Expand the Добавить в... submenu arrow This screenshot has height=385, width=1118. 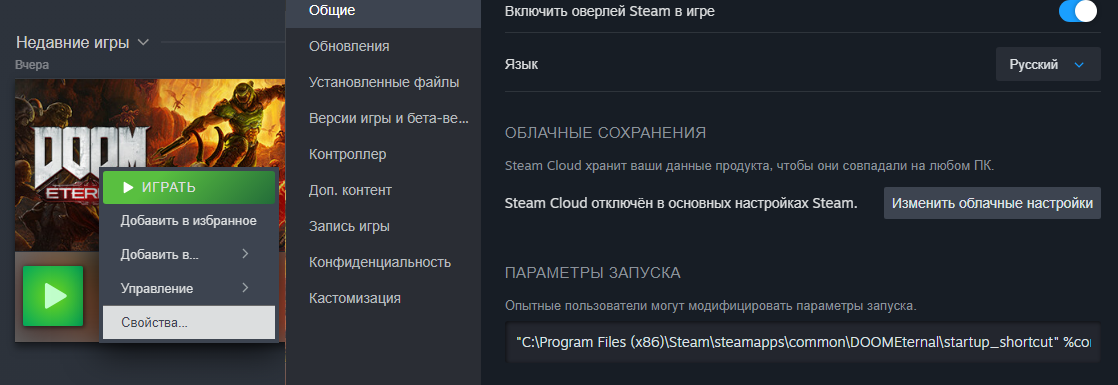(x=245, y=254)
